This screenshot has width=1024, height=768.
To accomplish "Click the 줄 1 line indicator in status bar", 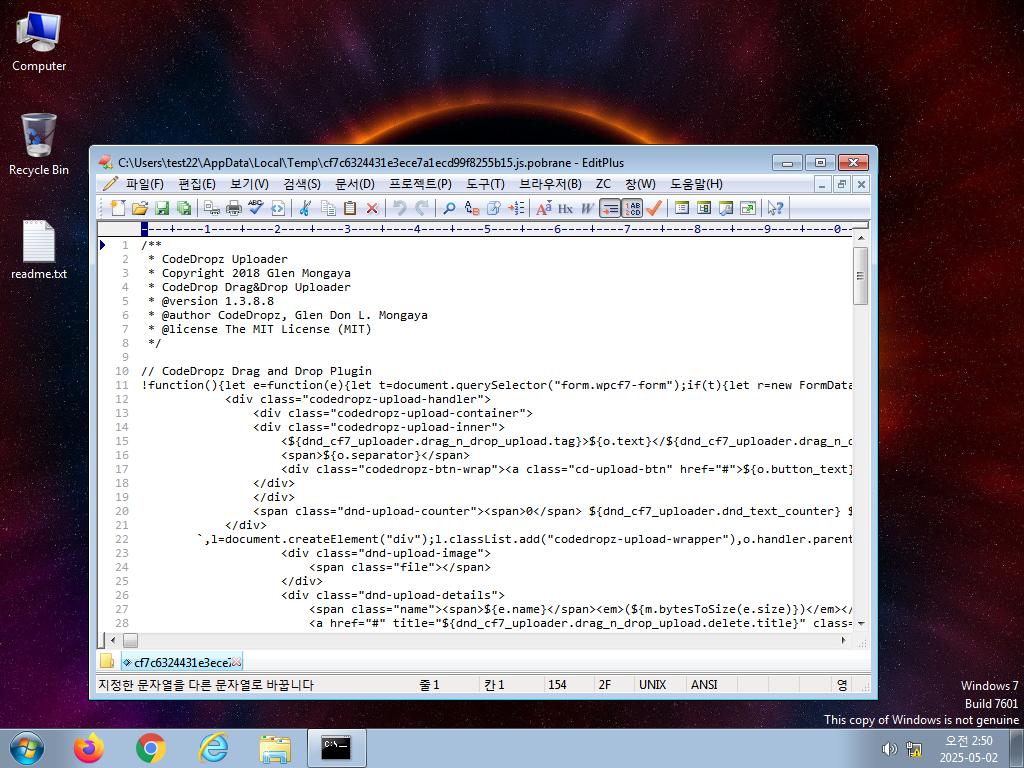I will click(x=429, y=684).
